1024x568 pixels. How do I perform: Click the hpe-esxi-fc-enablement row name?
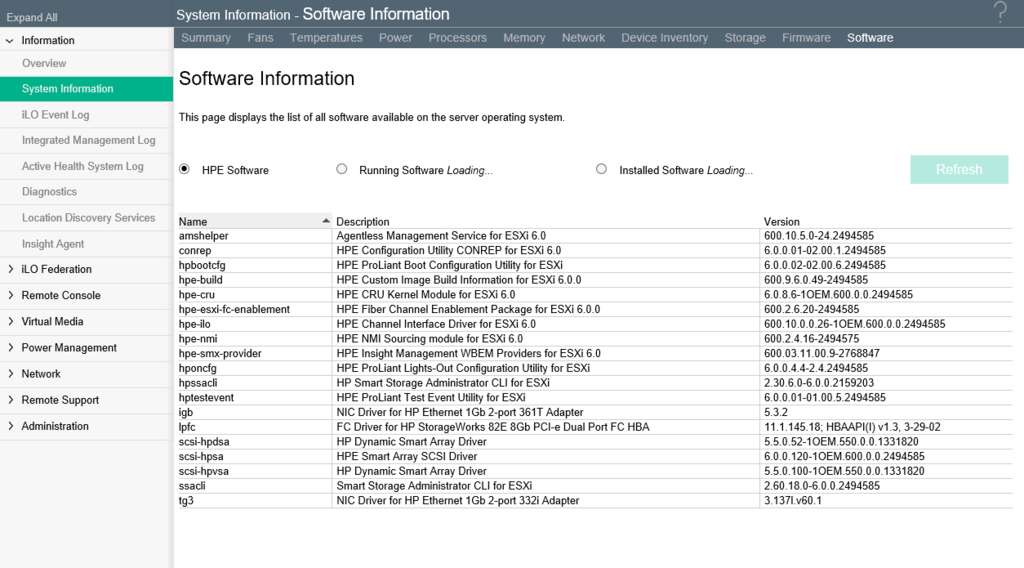tap(234, 309)
